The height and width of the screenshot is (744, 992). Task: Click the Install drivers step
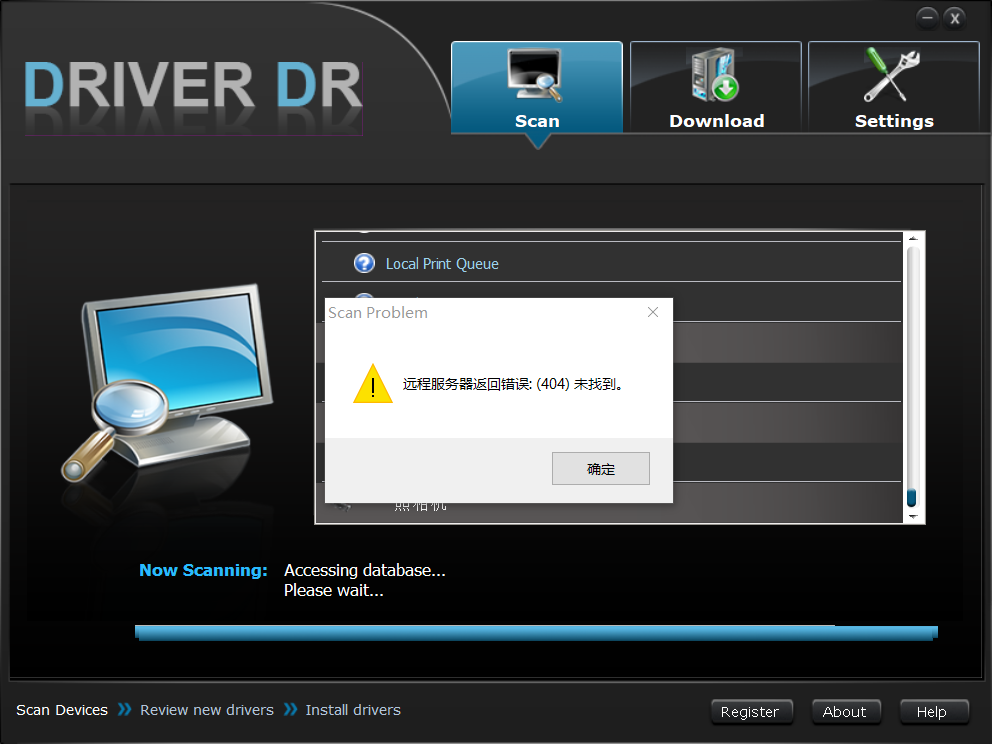(353, 710)
